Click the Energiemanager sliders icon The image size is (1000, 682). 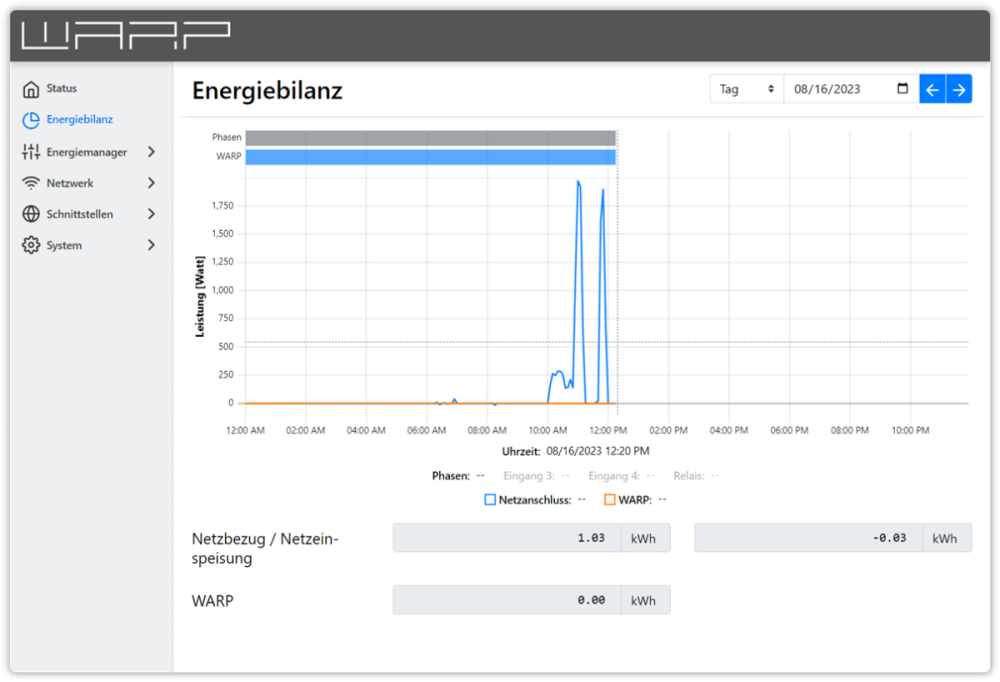click(x=31, y=152)
